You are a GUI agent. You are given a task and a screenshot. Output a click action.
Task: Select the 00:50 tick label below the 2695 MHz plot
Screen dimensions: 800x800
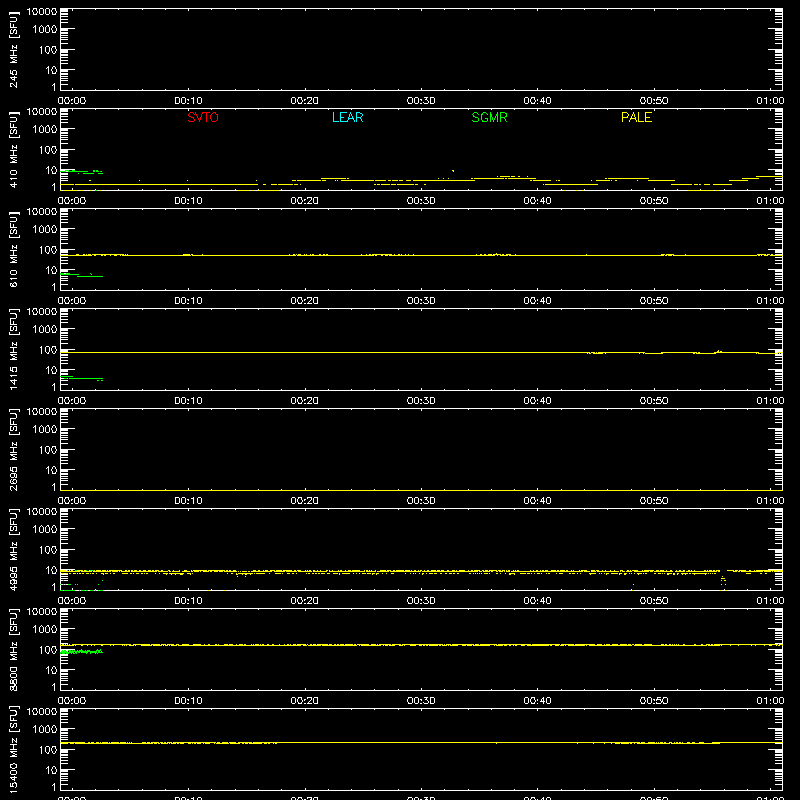tap(654, 501)
